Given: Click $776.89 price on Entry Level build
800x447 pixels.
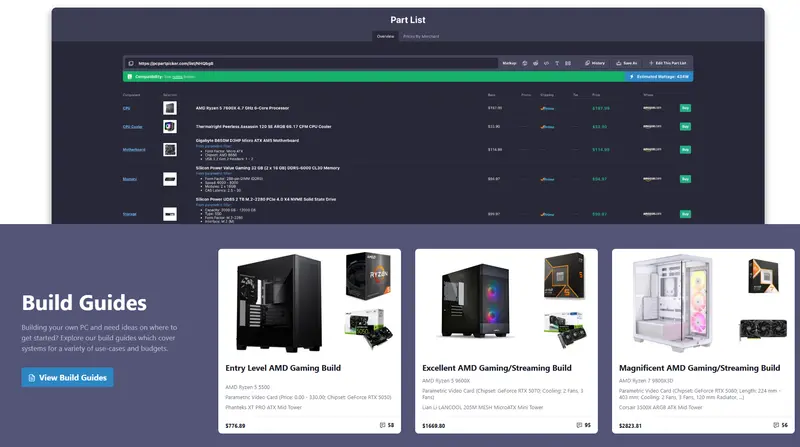Looking at the screenshot, I should click(235, 426).
